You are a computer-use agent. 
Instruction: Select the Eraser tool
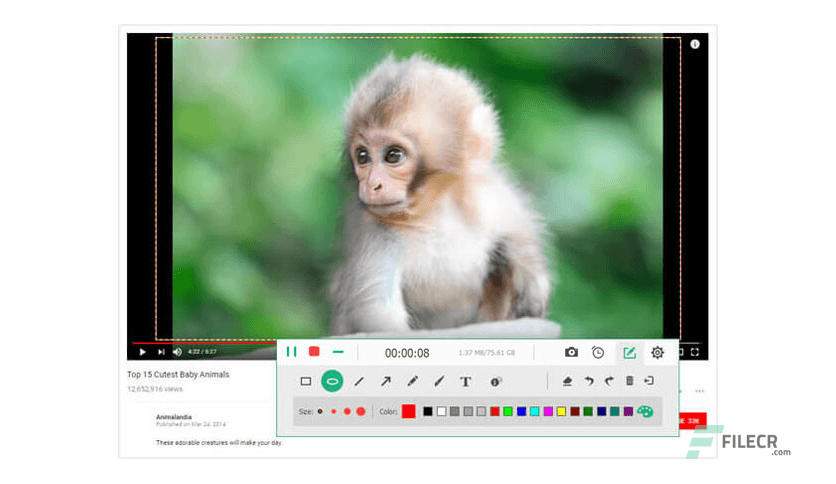[567, 381]
